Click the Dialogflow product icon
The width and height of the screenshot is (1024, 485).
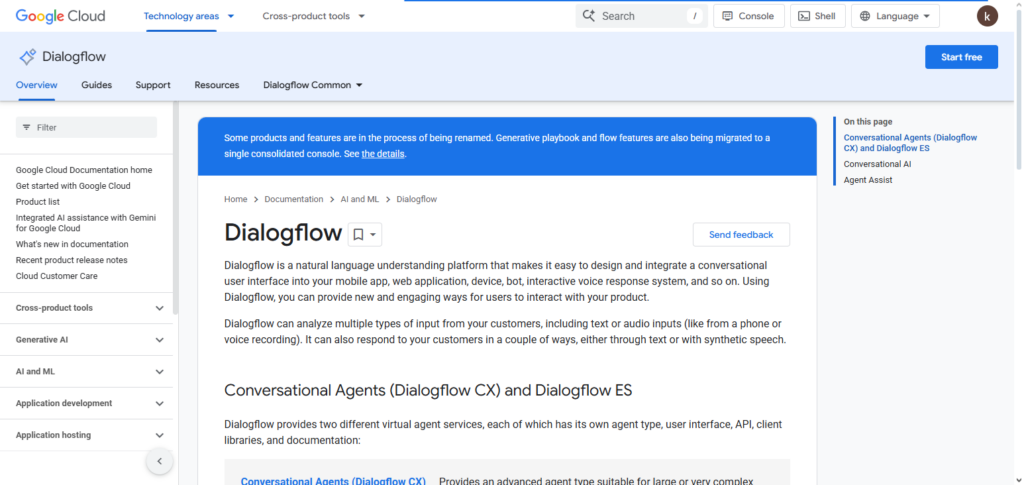tap(27, 57)
